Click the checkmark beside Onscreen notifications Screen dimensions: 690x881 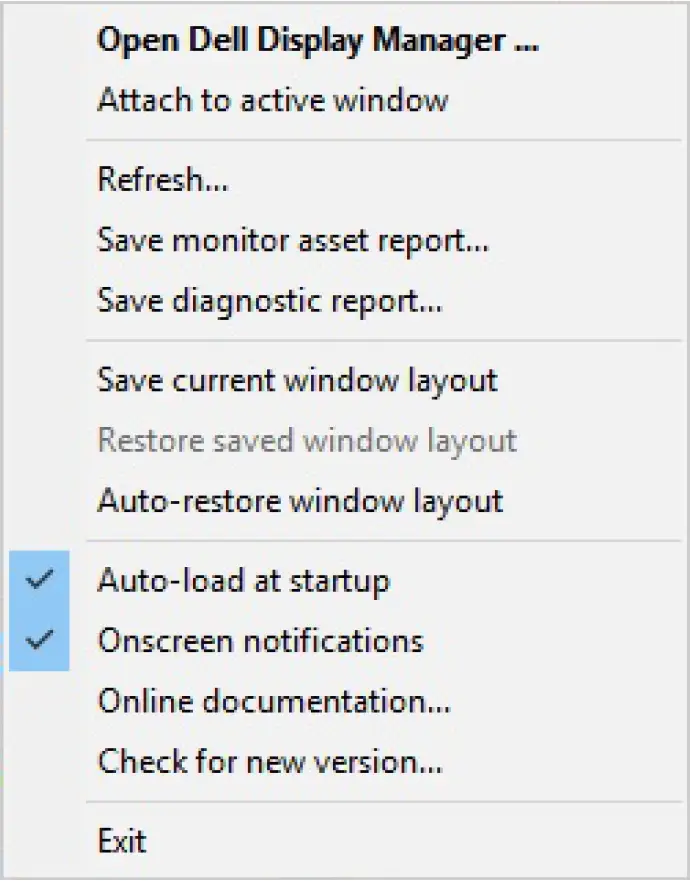coord(39,640)
